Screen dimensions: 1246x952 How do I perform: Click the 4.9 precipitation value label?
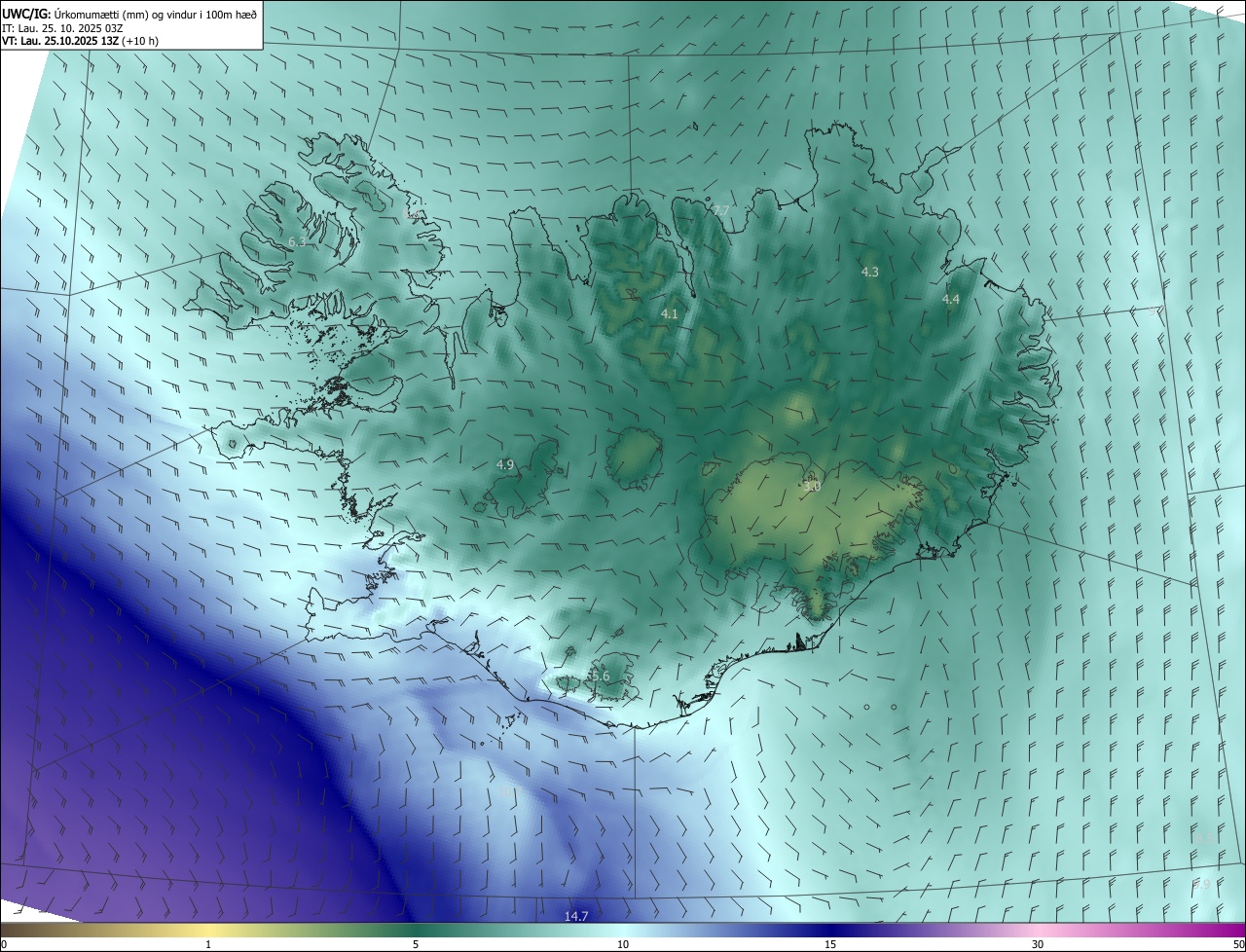[505, 465]
